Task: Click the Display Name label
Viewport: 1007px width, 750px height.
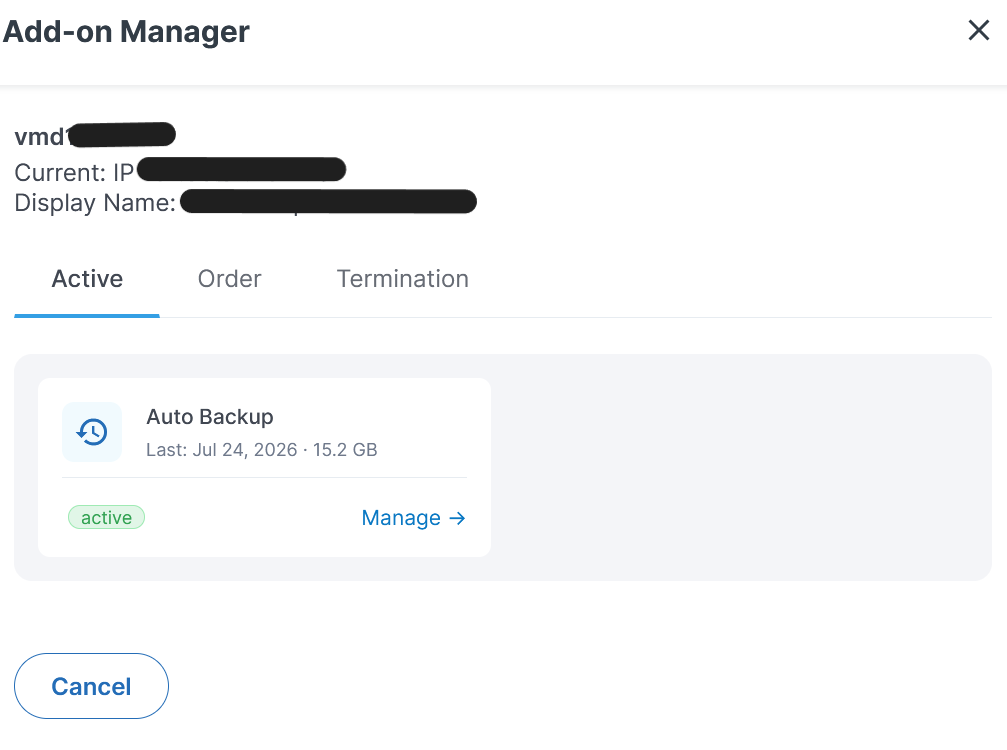Action: (x=95, y=203)
